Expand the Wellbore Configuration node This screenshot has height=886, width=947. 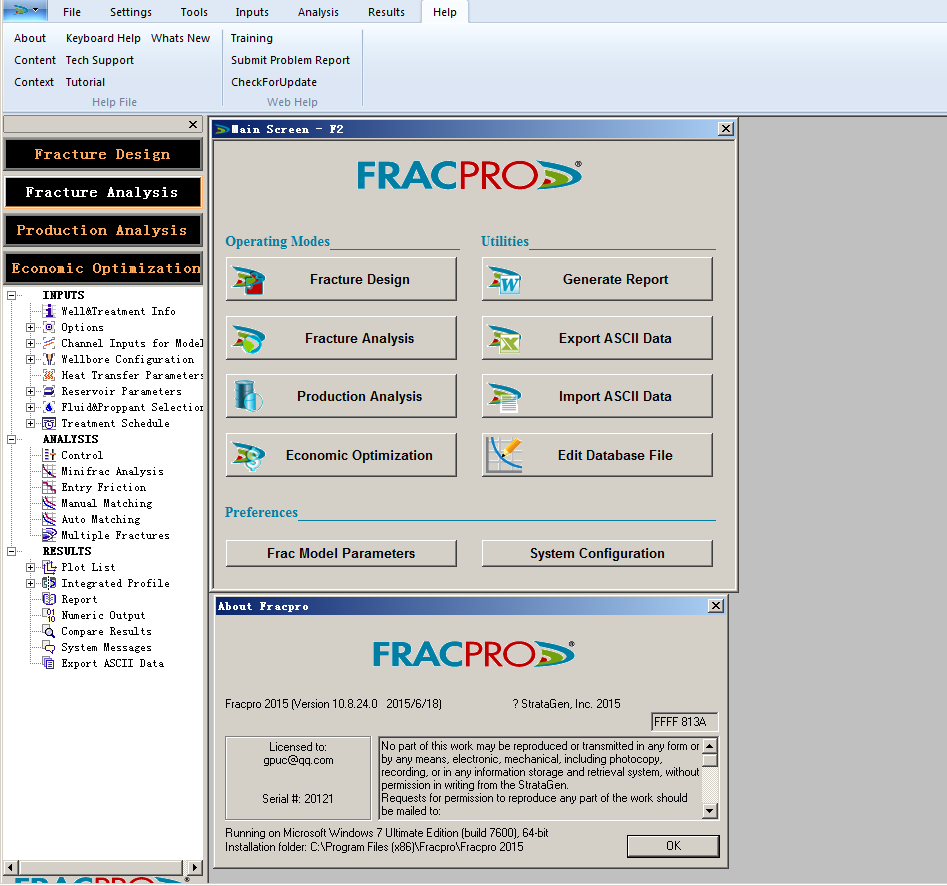point(30,359)
